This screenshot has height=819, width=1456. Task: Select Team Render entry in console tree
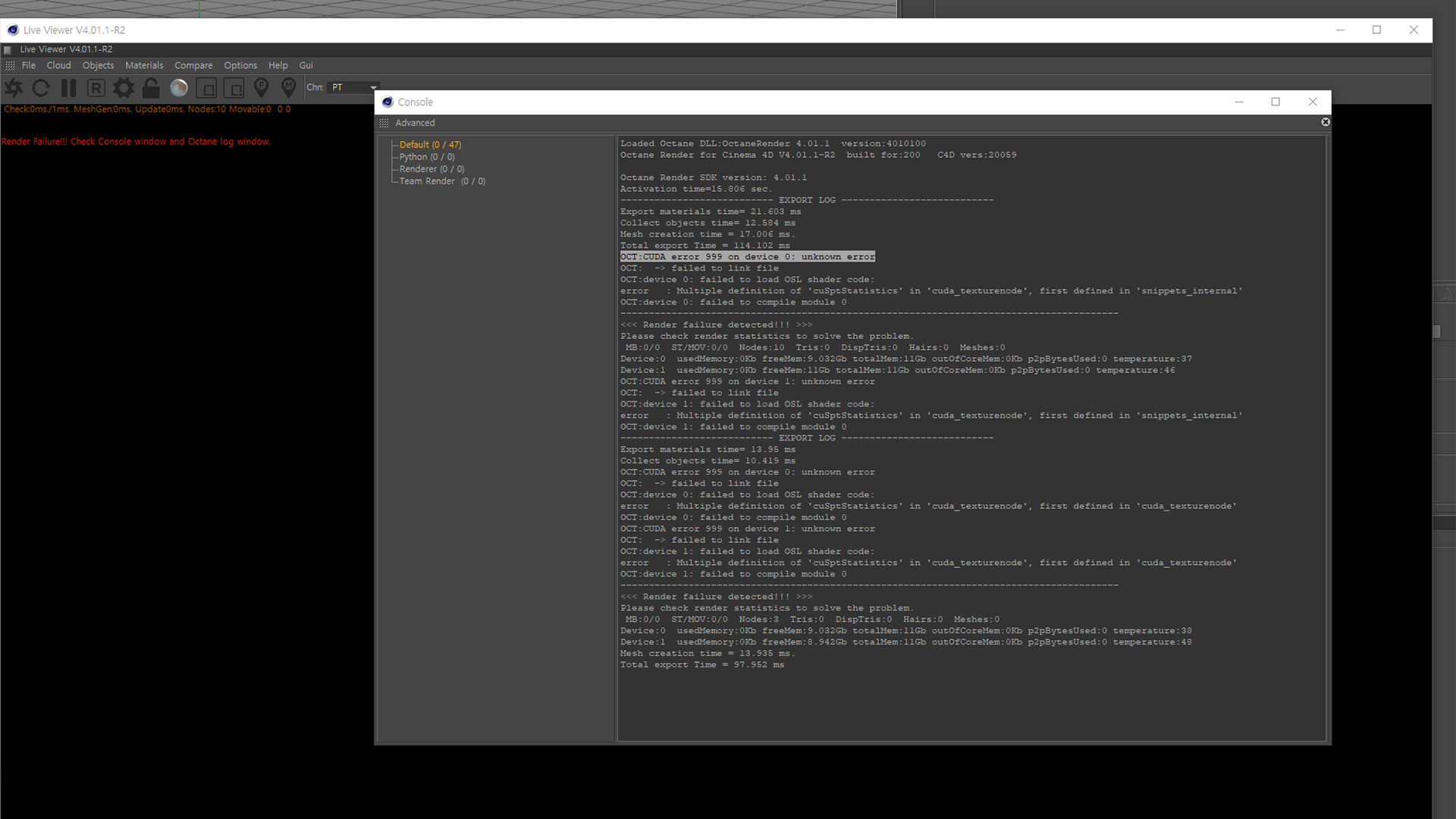pos(442,181)
